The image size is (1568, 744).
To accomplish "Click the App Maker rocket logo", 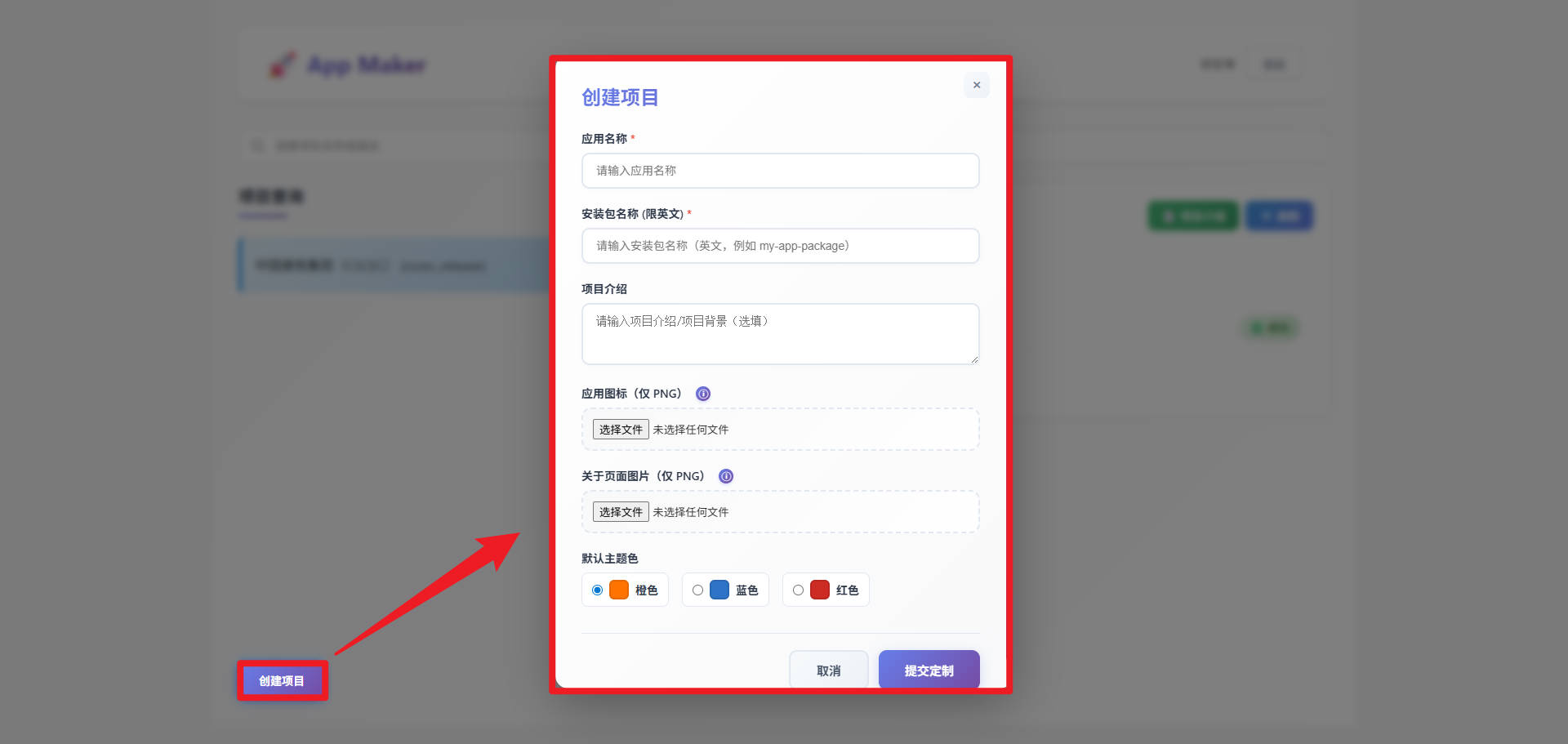I will click(x=283, y=65).
